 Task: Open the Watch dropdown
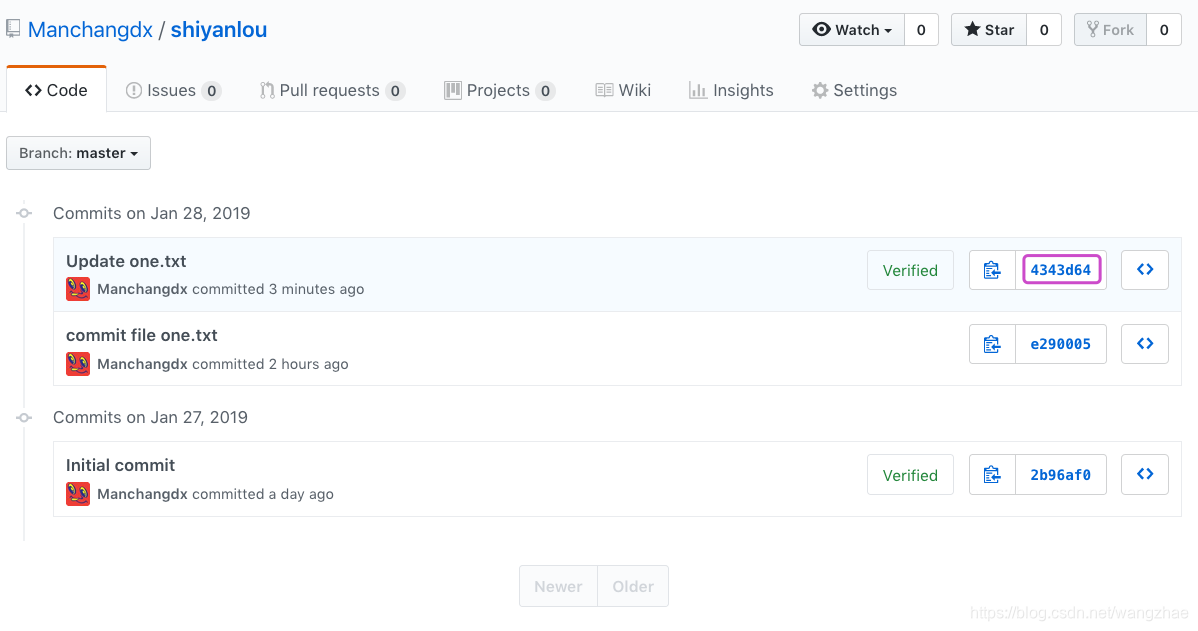pyautogui.click(x=852, y=30)
